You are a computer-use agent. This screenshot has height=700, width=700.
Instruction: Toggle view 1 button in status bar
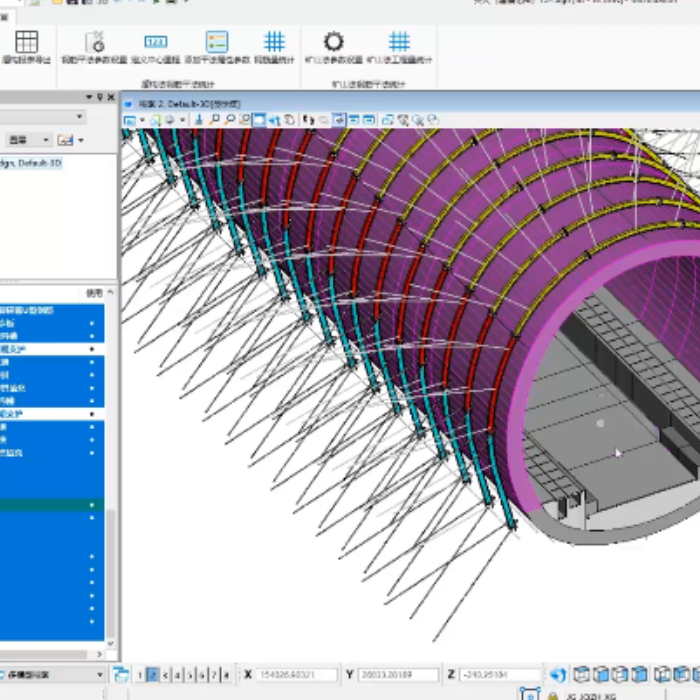(140, 675)
